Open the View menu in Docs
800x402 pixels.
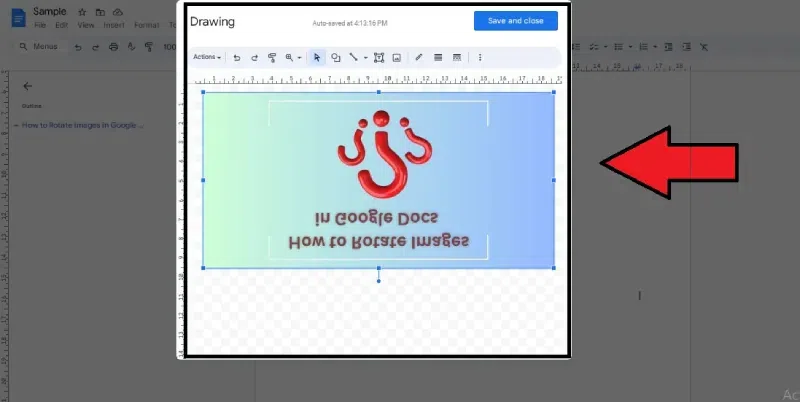(x=86, y=25)
